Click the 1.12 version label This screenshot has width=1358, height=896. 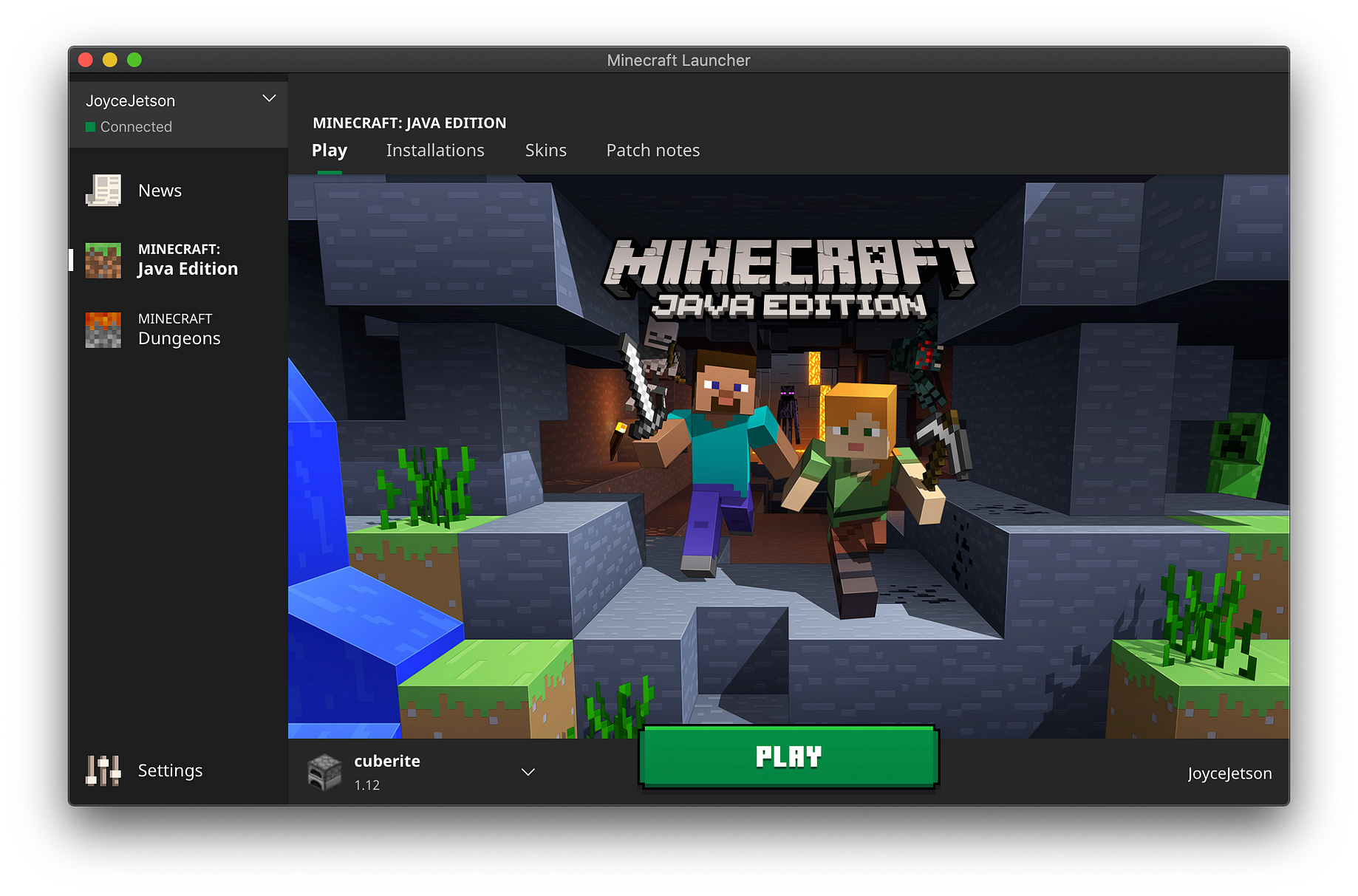tap(367, 785)
